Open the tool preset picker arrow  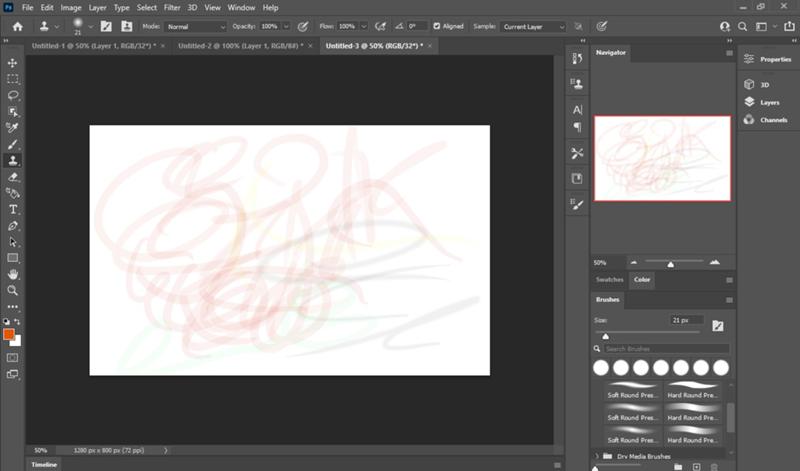[57, 27]
